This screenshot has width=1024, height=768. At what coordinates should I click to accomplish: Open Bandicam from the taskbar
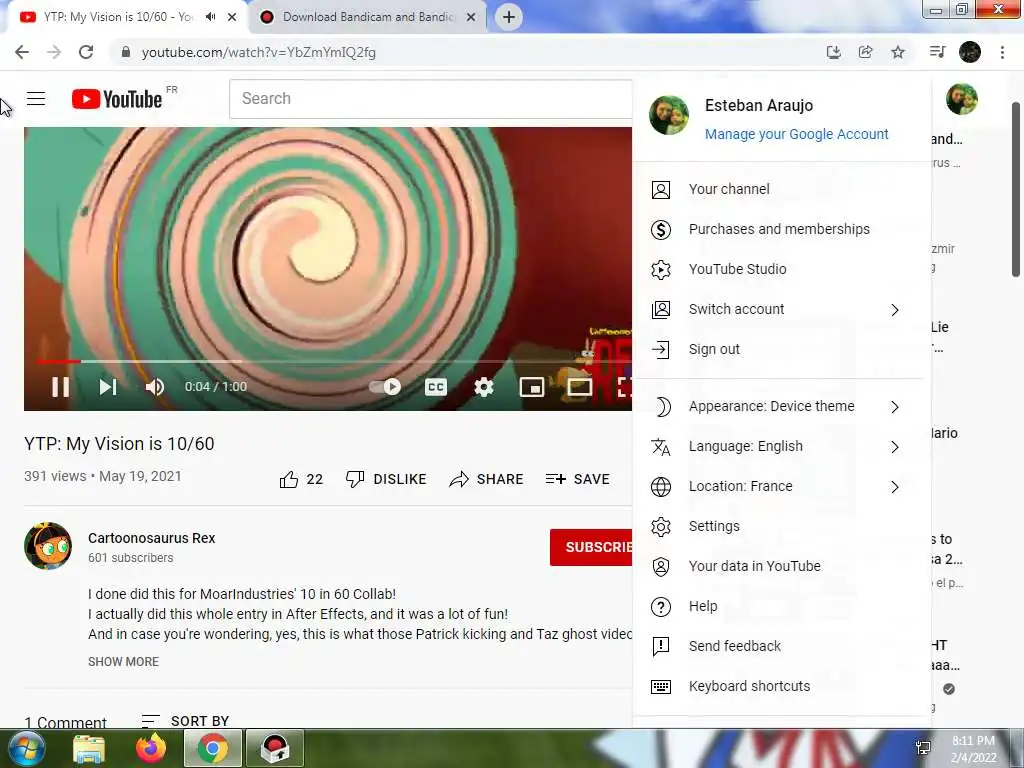click(275, 748)
